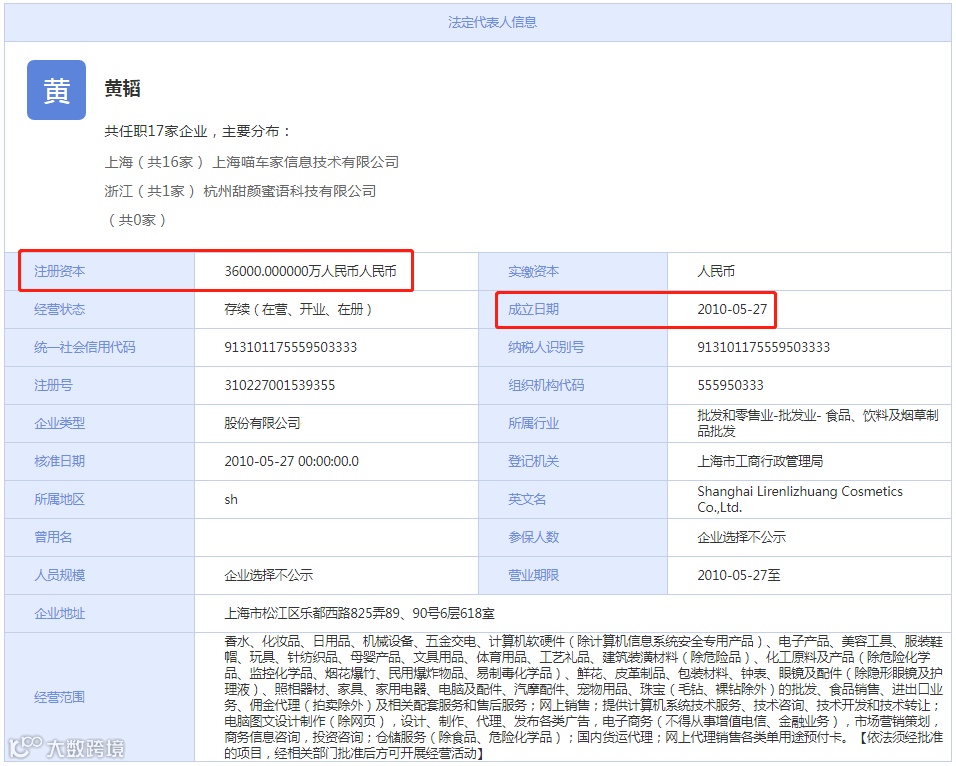Click the 法定代表人信息 header

coord(492,23)
